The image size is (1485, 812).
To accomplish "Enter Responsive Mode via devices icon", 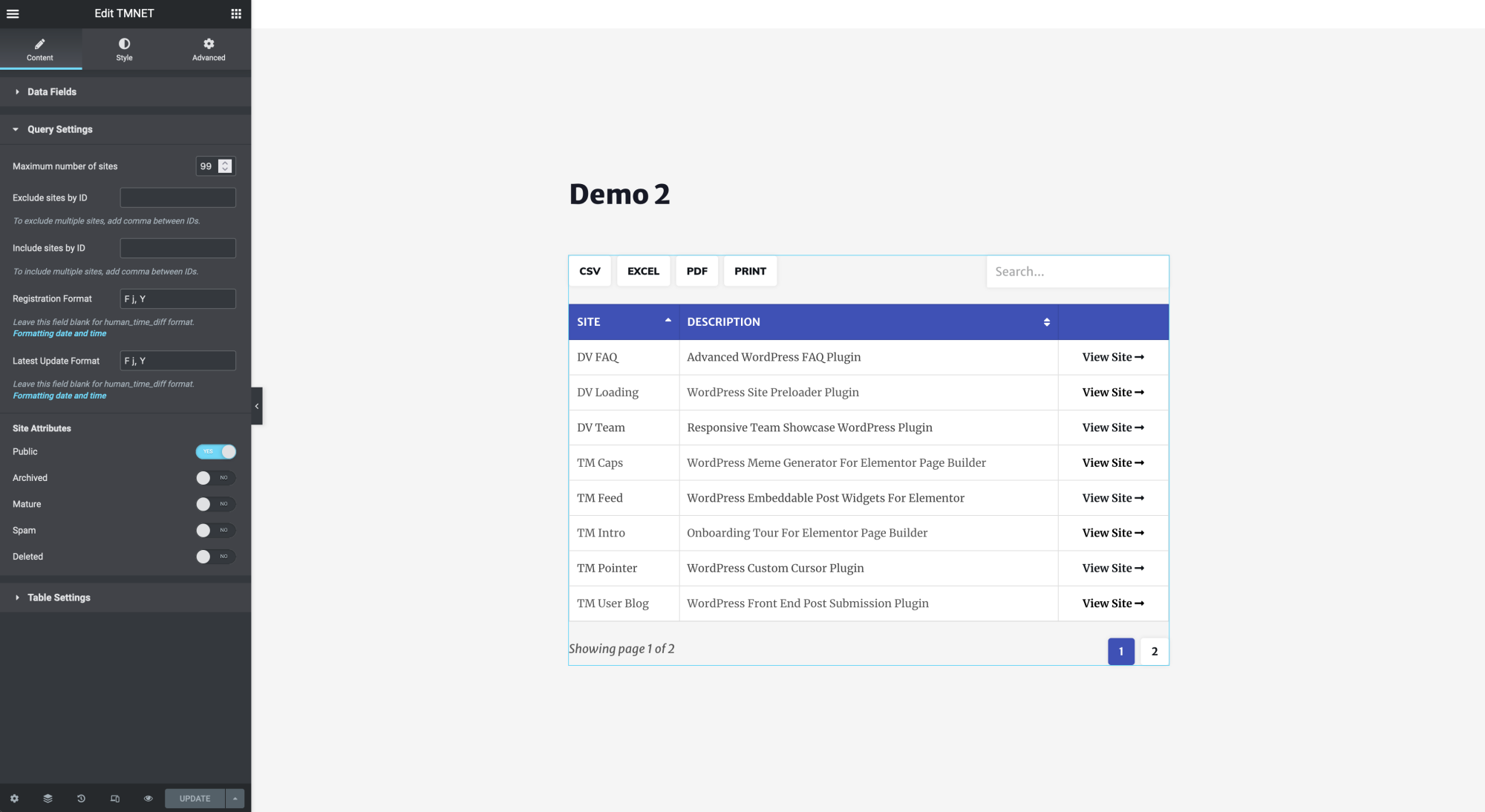I will (x=115, y=799).
